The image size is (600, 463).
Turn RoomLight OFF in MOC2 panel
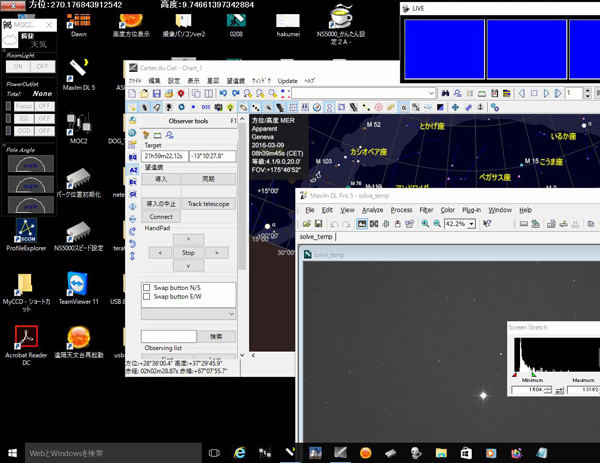pyautogui.click(x=42, y=67)
